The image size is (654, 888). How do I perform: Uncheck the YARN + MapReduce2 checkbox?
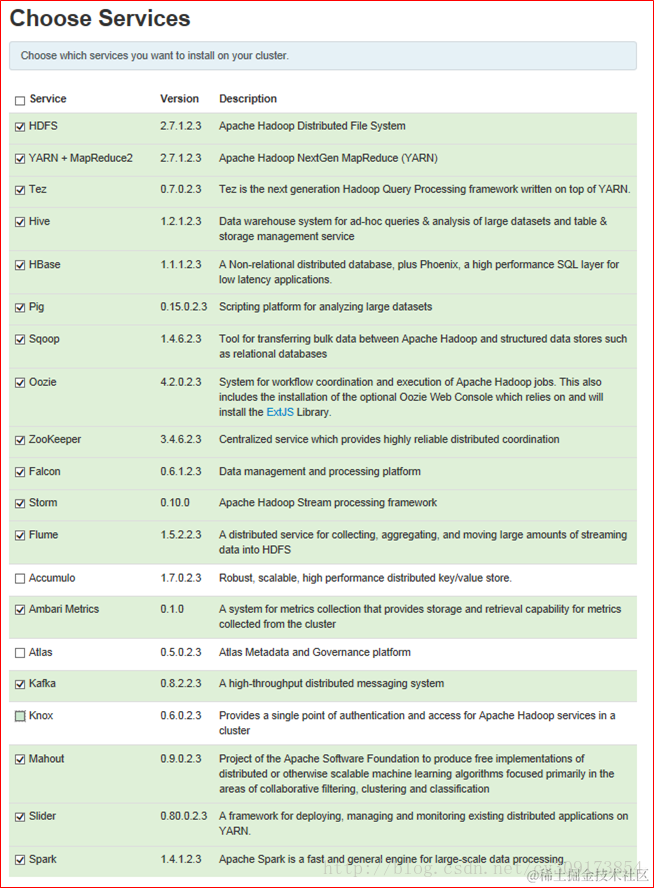tap(20, 159)
